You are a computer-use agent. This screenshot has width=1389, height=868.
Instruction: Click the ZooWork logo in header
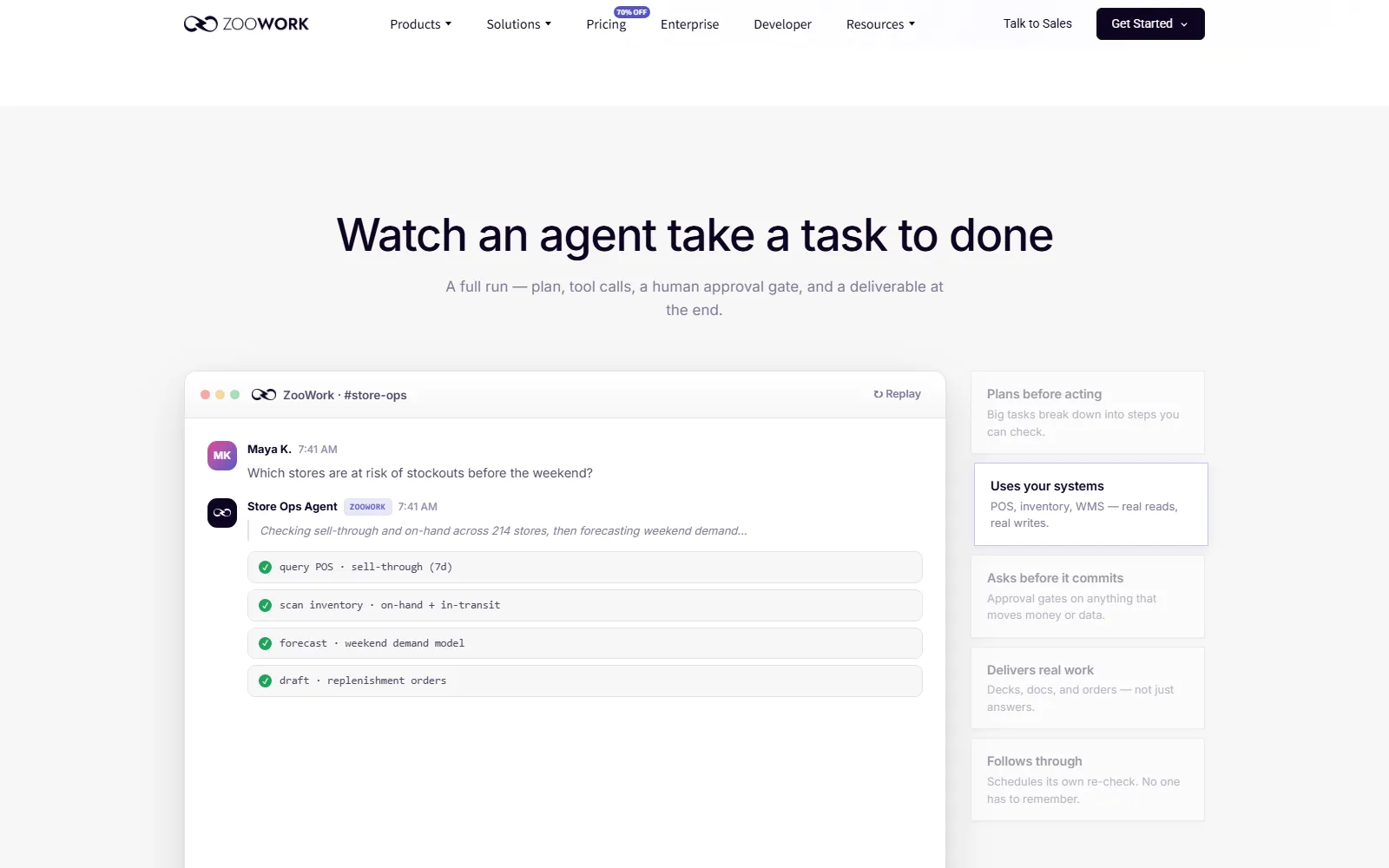click(247, 24)
